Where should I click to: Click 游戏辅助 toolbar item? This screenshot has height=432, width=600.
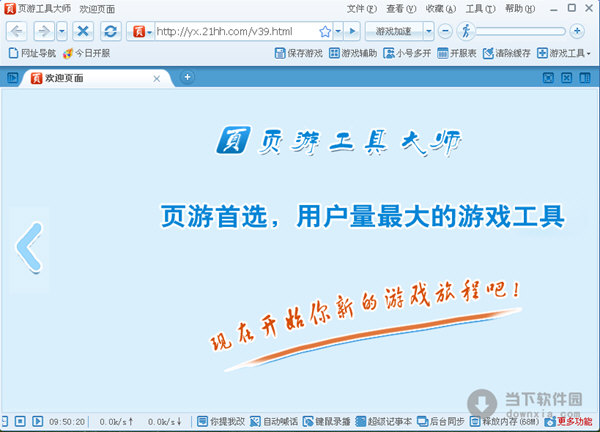353,53
